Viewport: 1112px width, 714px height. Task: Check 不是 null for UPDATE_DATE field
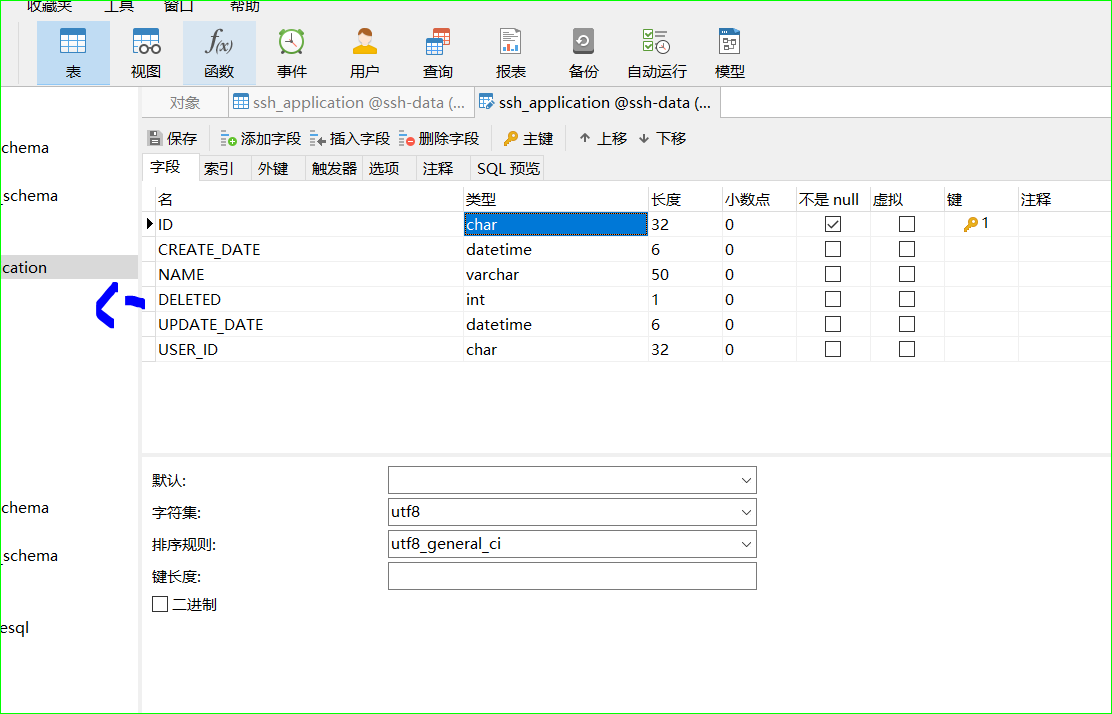point(833,324)
